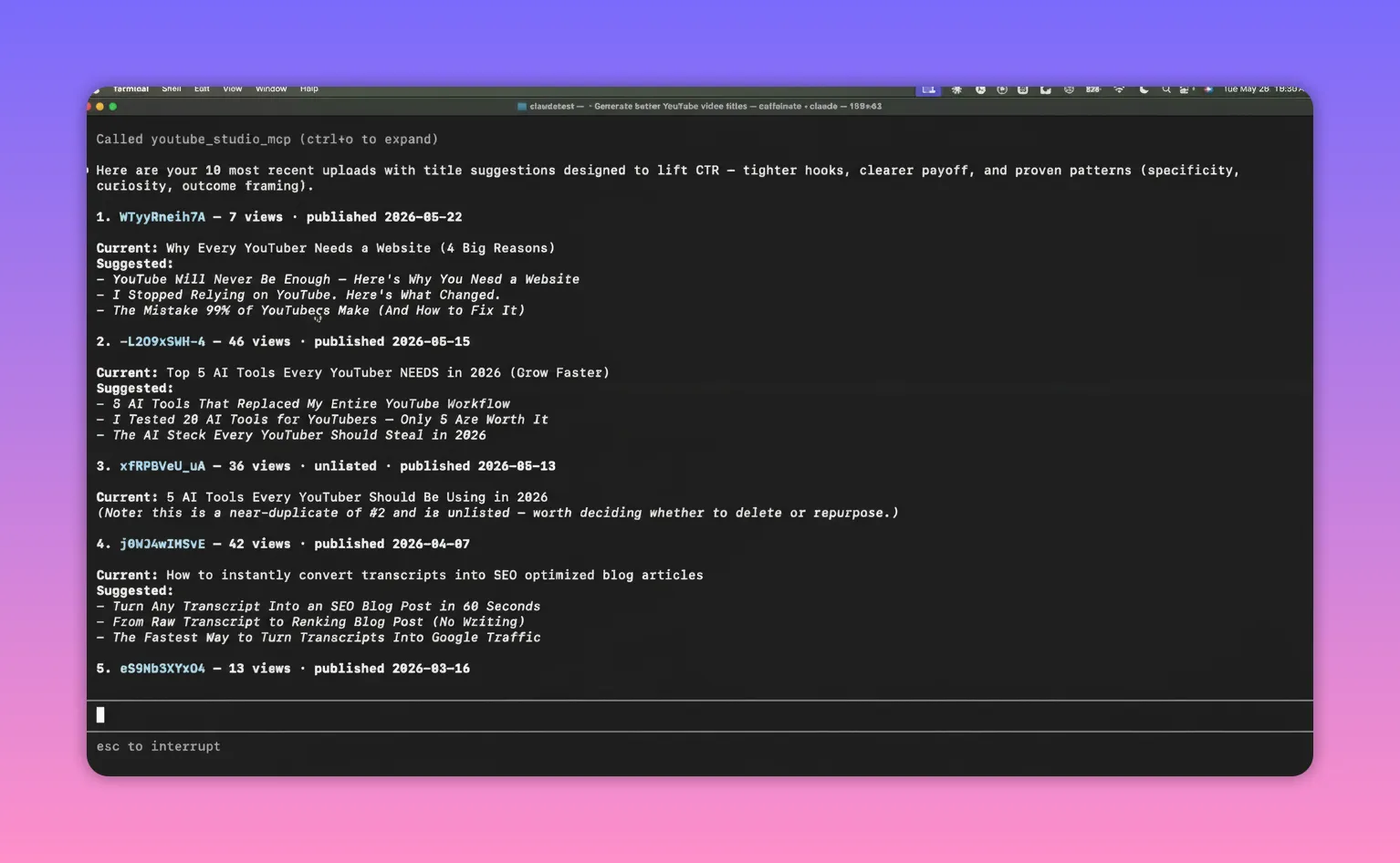The image size is (1400, 863).
Task: Click current title "Top 5 AI Tools Every YouTuber NEEDS"
Action: click(388, 373)
